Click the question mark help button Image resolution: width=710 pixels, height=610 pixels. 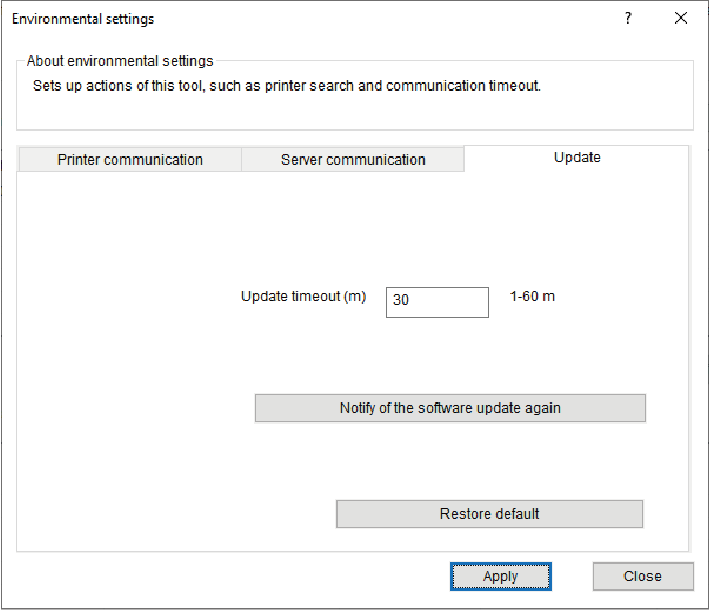tap(628, 18)
